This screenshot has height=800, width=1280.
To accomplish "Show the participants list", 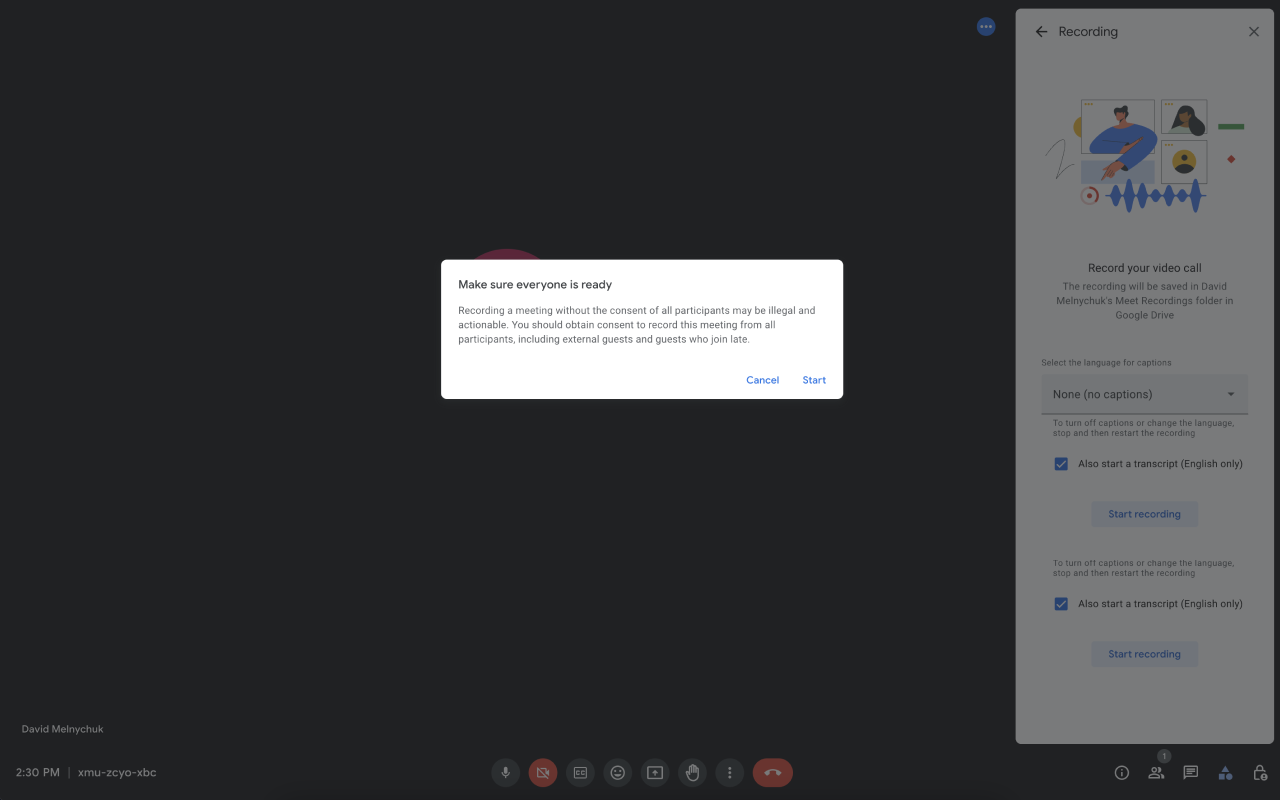I will coord(1156,772).
